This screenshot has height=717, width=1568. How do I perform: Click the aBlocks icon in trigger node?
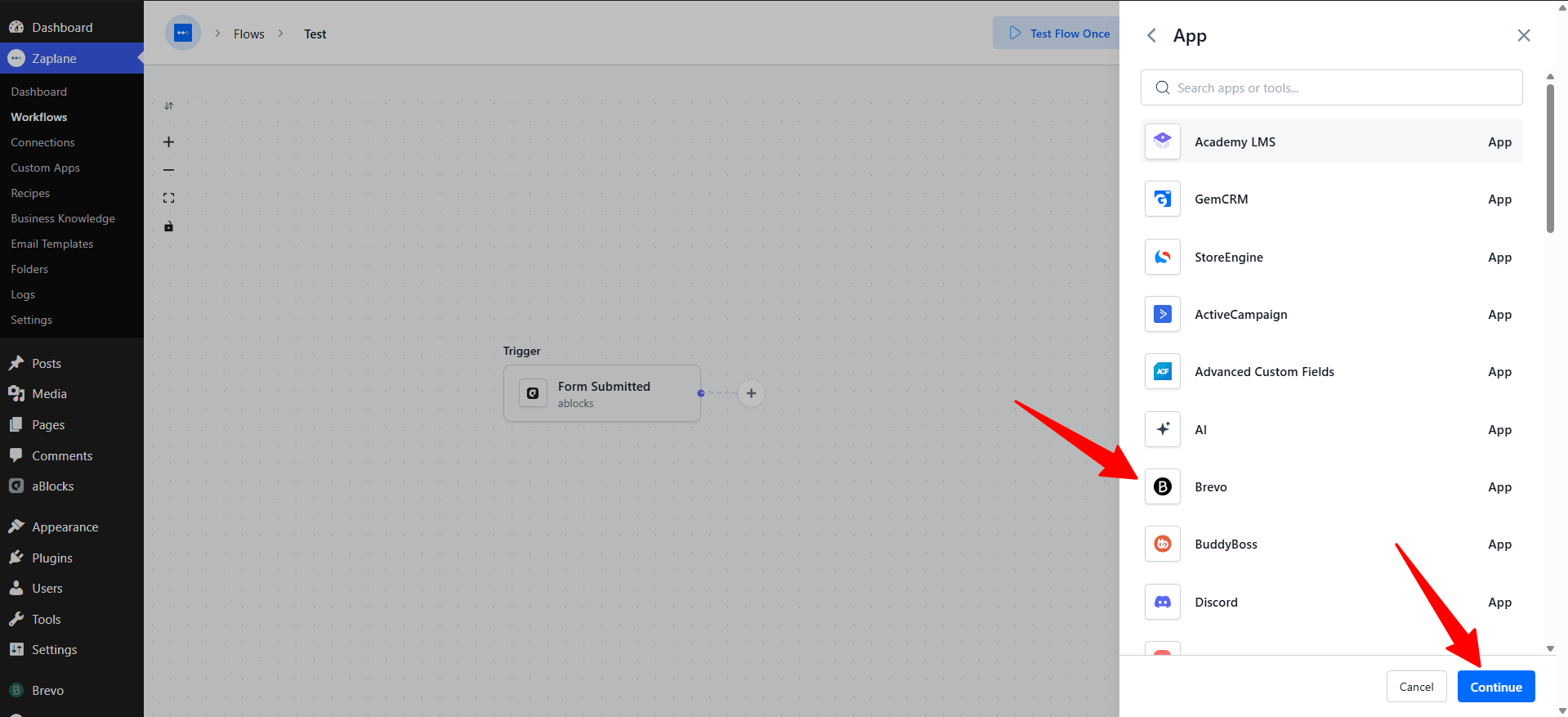533,393
